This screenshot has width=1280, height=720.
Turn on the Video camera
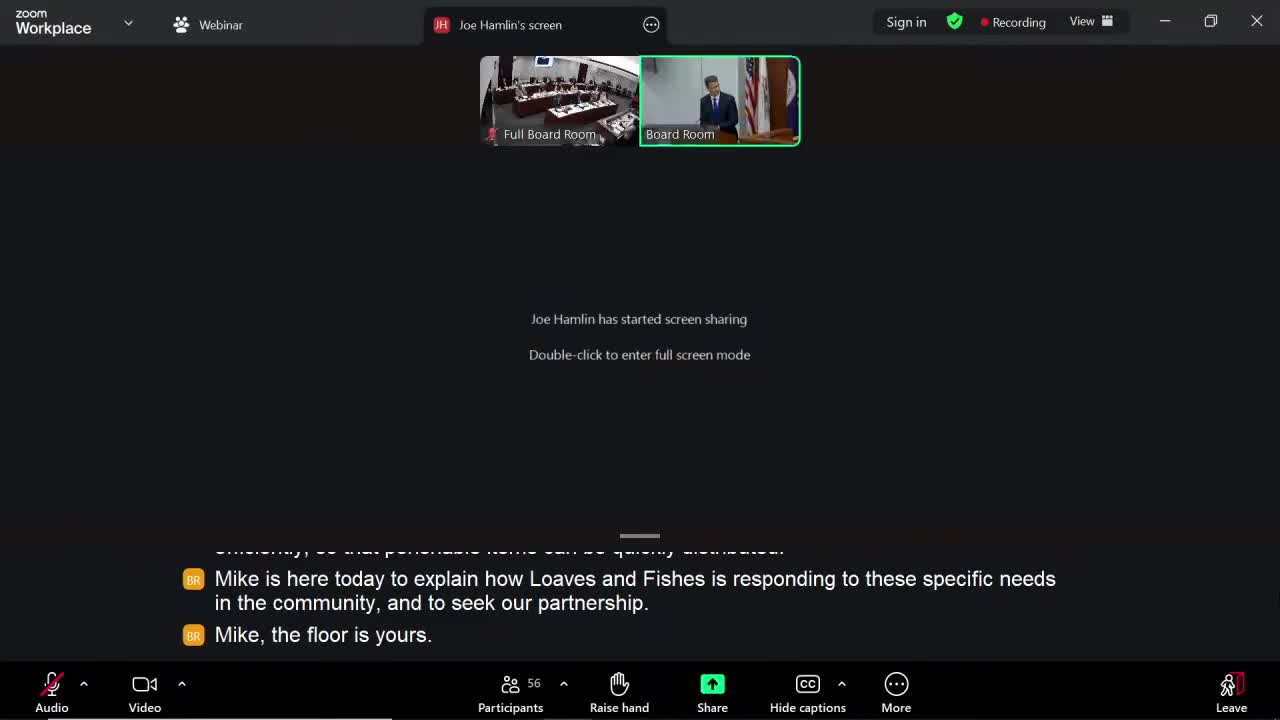point(145,692)
